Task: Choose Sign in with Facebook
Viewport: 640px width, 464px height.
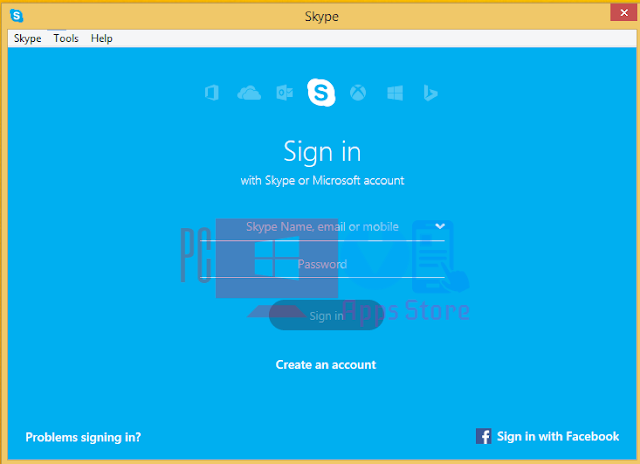Action: (x=547, y=436)
